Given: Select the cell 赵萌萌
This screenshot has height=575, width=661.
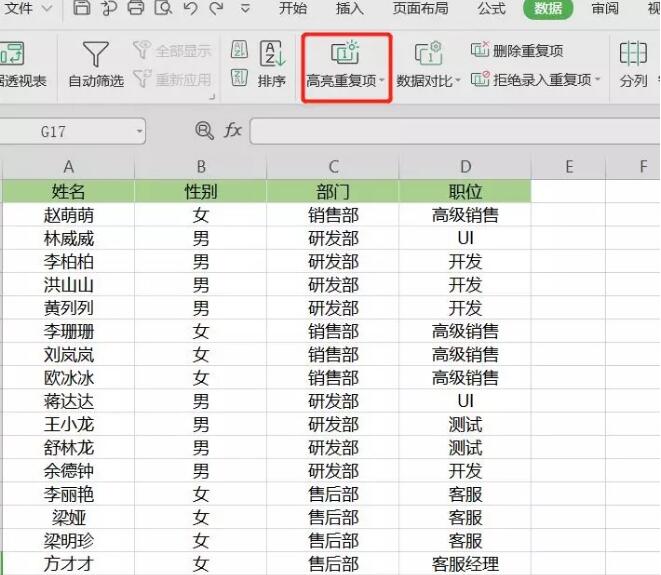Looking at the screenshot, I should [68, 215].
